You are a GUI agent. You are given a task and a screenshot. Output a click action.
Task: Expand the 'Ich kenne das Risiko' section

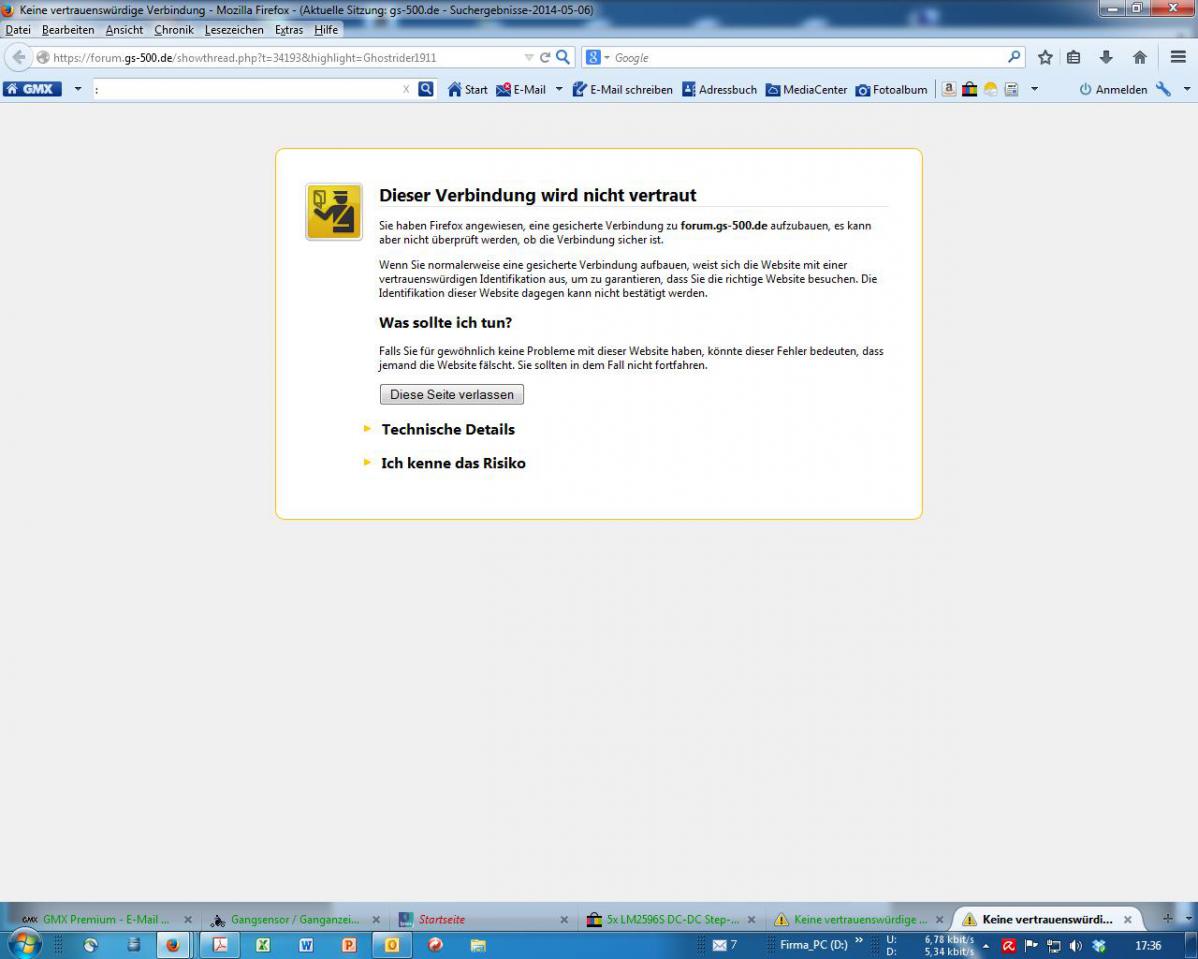pyautogui.click(x=452, y=463)
